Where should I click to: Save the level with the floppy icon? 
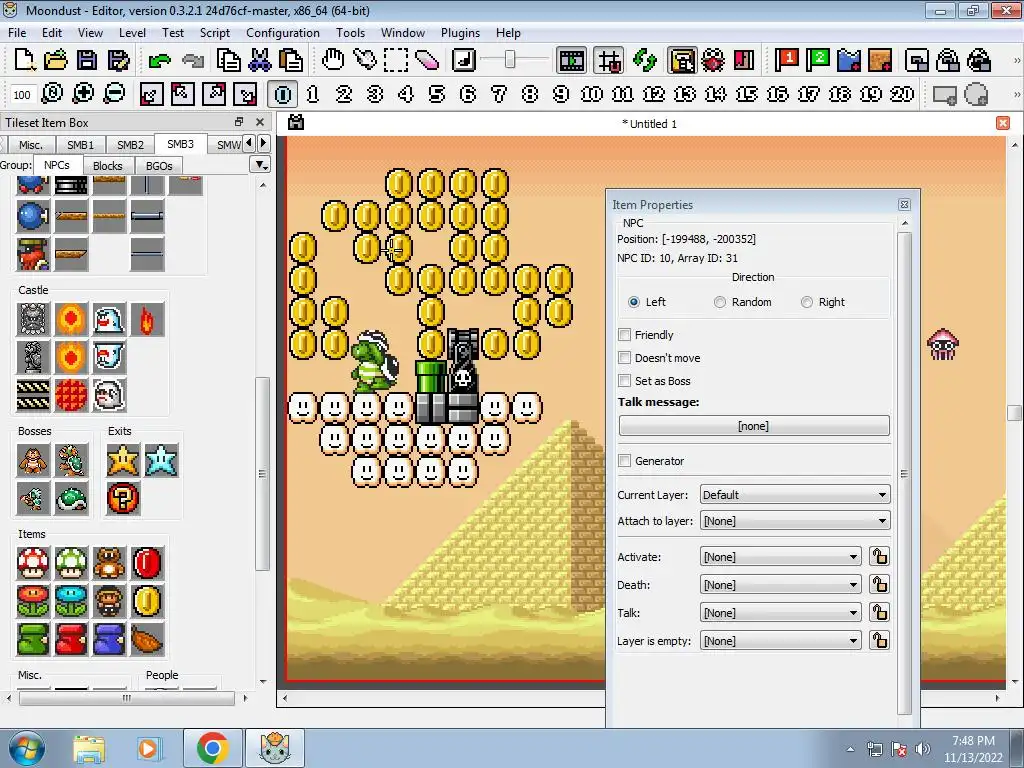coord(87,61)
